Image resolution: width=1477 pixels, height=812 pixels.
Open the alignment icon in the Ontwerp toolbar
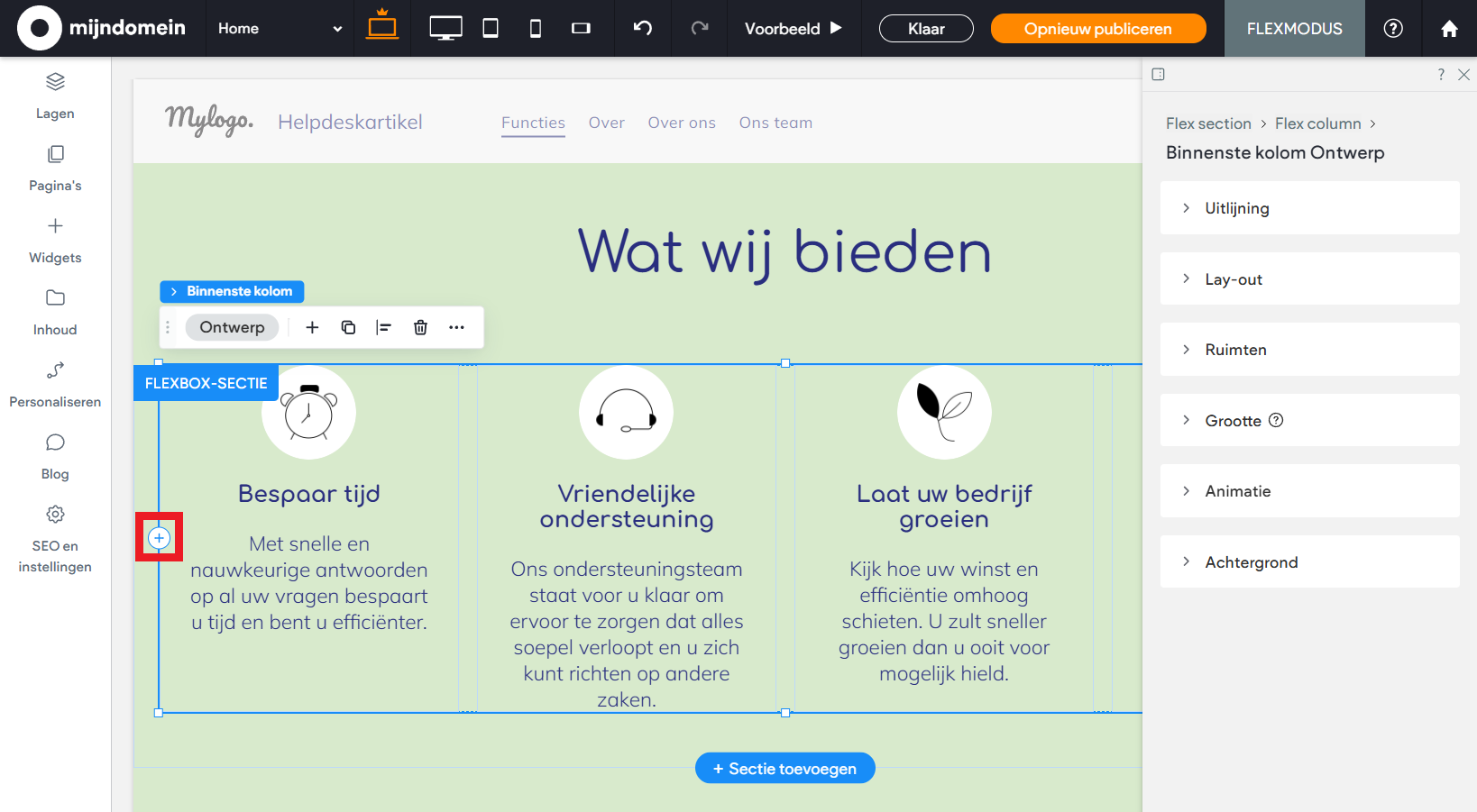coord(384,327)
